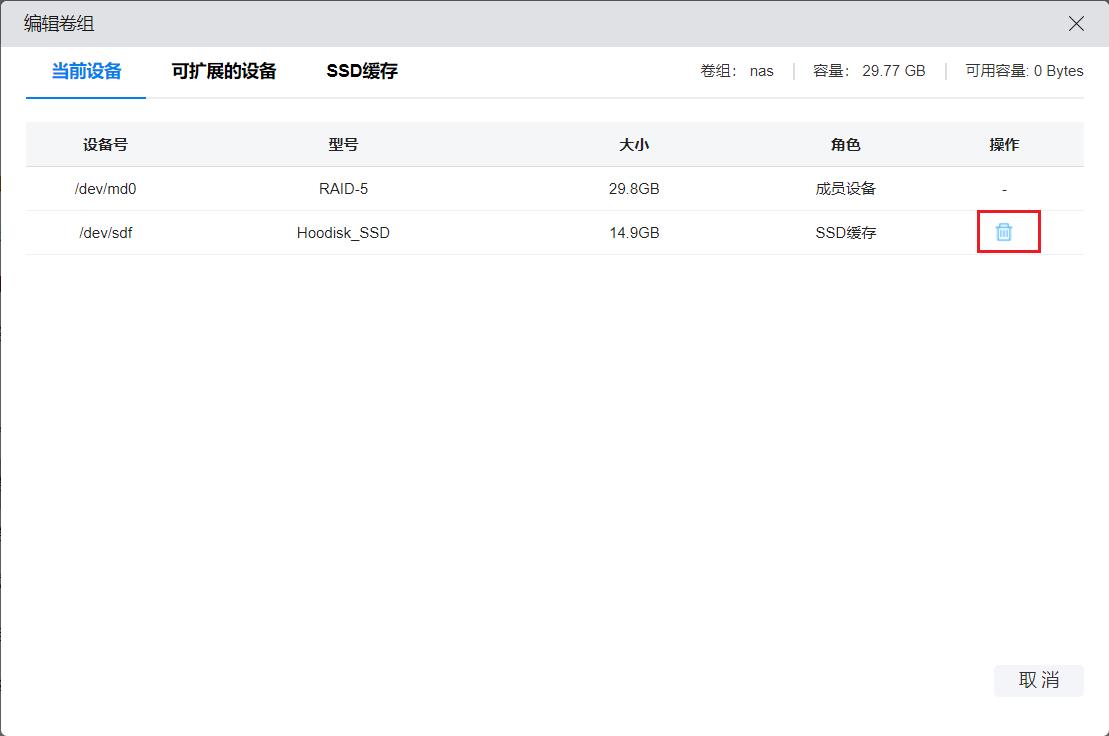1109x736 pixels.
Task: Click the 29.8GB size cell
Action: (x=634, y=189)
